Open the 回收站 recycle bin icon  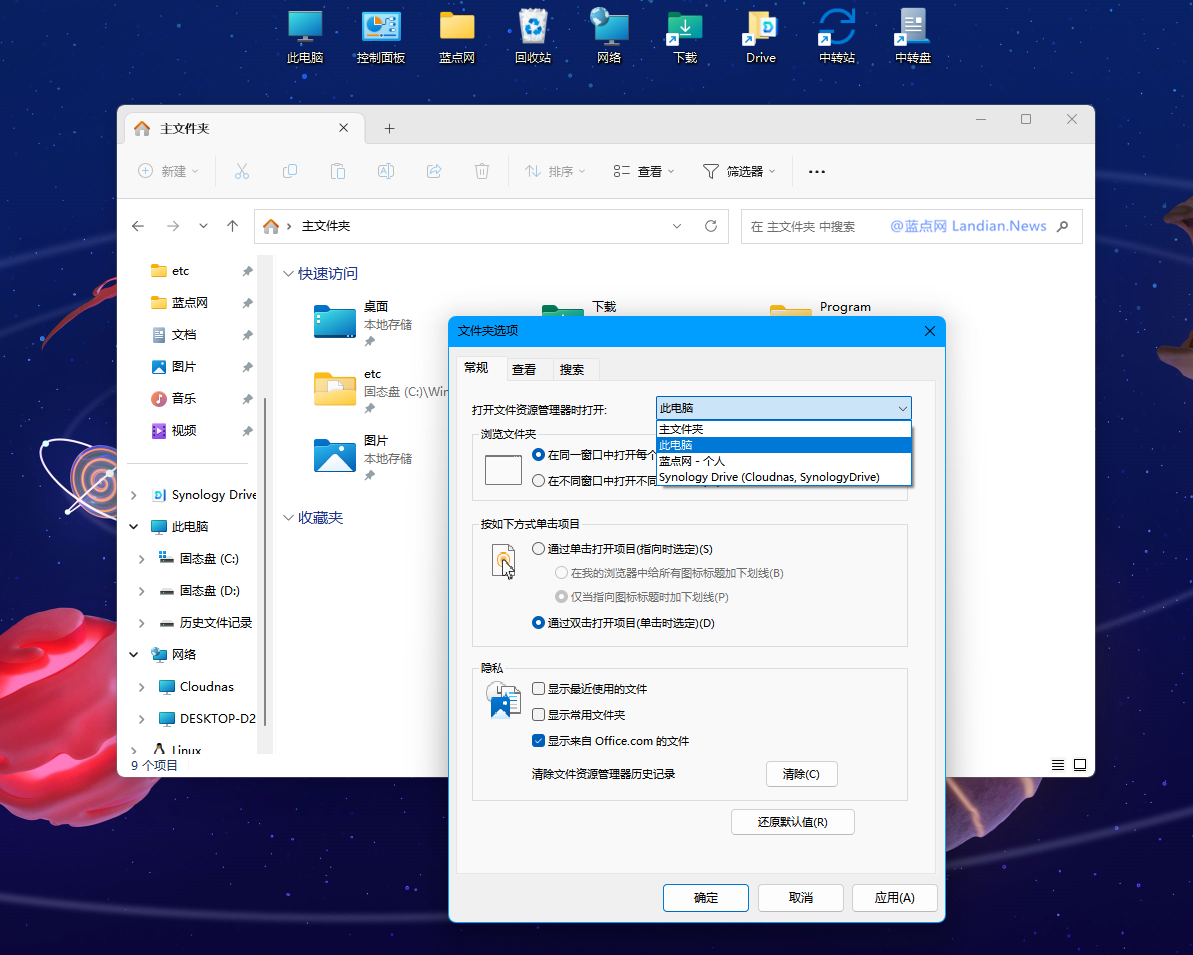tap(533, 36)
